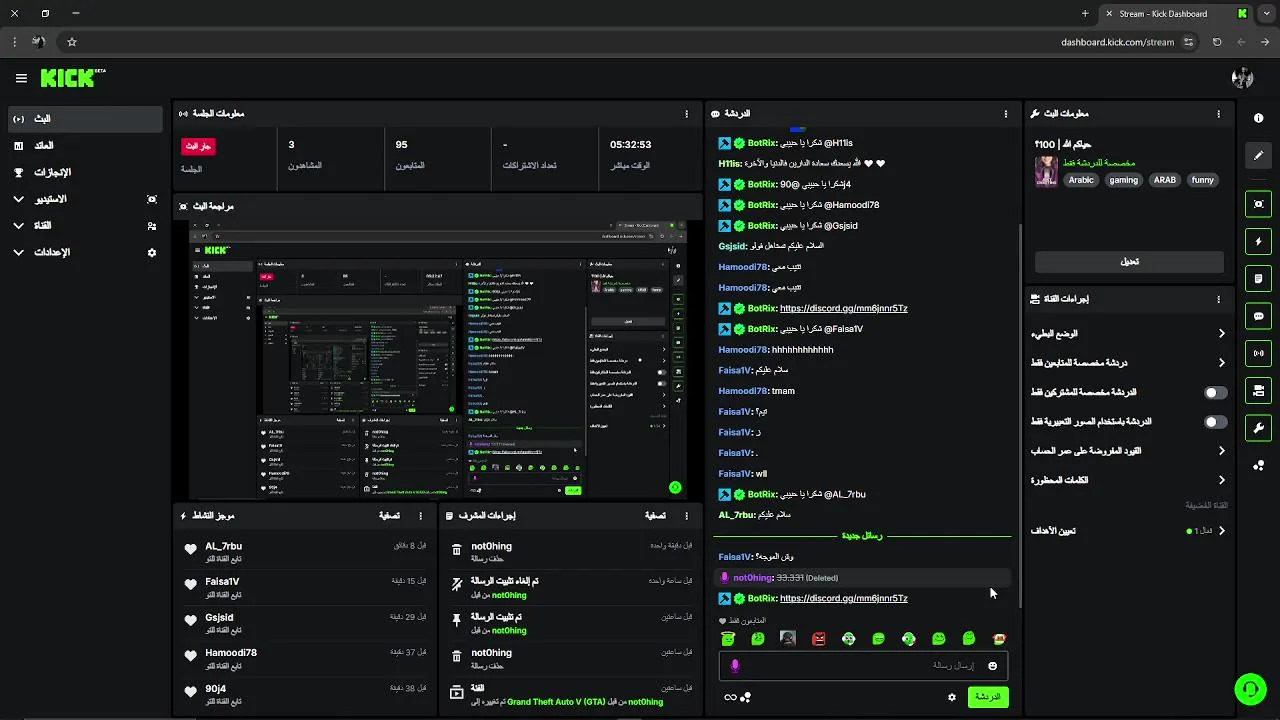Image resolution: width=1280 pixels, height=720 pixels.
Task: Click the edit button under stream tags
Action: (x=1129, y=261)
